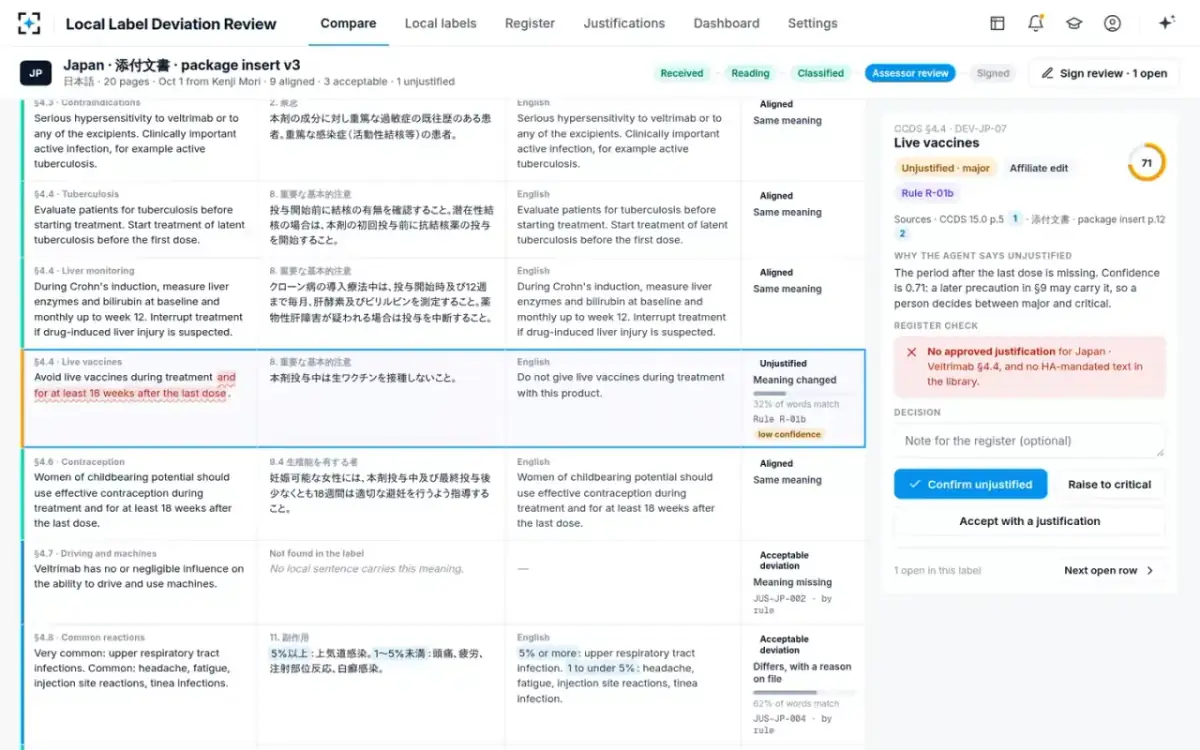Click Raise to critical
1200x750 pixels.
(1109, 484)
